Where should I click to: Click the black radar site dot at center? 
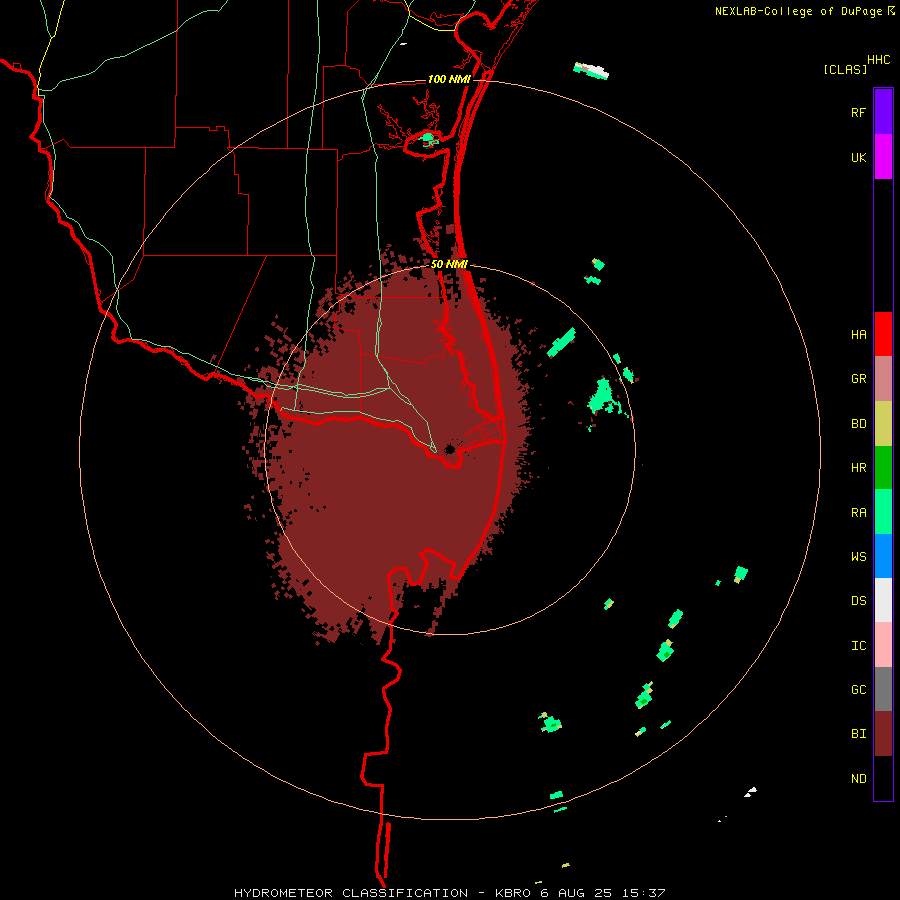449,449
